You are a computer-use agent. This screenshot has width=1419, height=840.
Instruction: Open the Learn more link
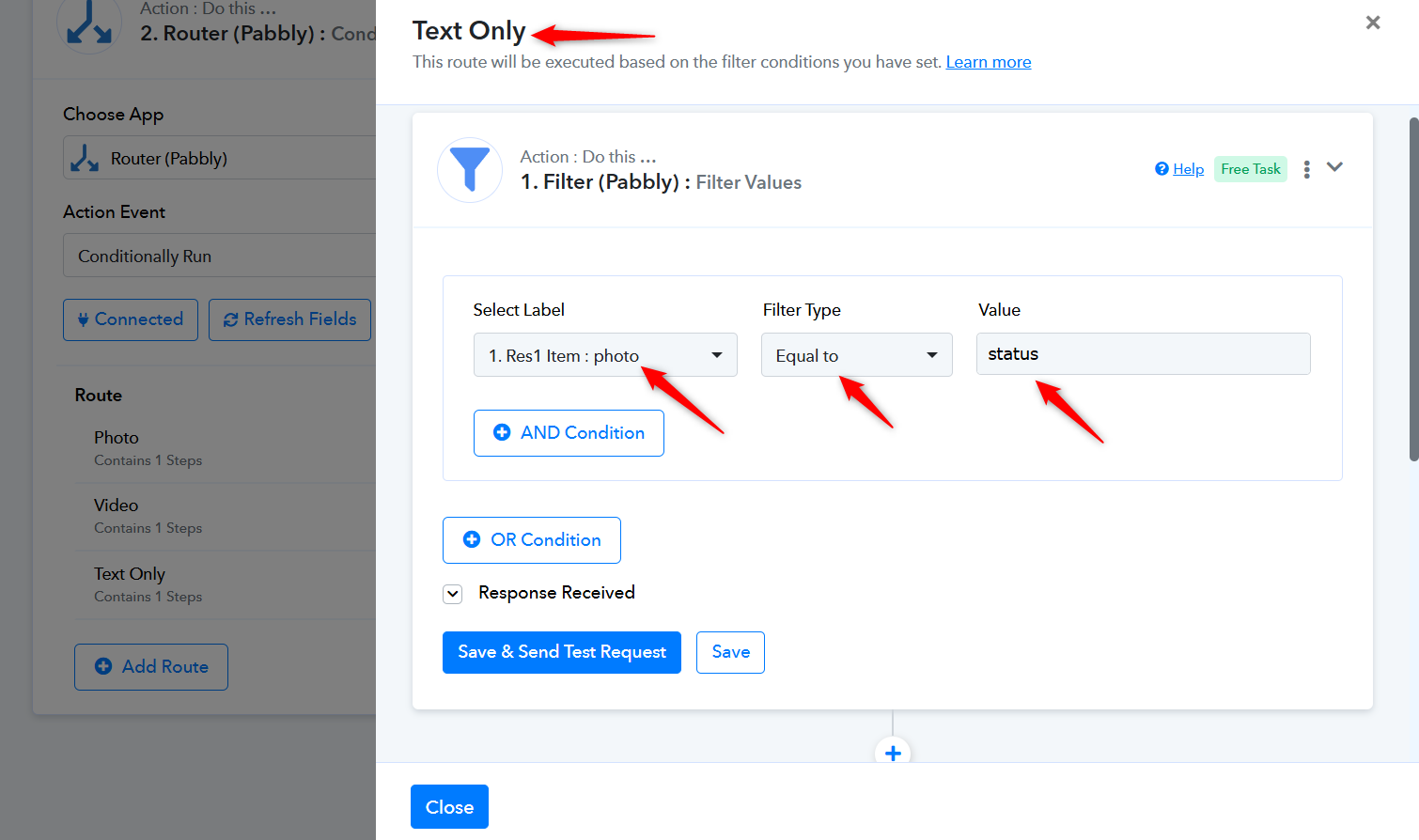click(x=988, y=62)
